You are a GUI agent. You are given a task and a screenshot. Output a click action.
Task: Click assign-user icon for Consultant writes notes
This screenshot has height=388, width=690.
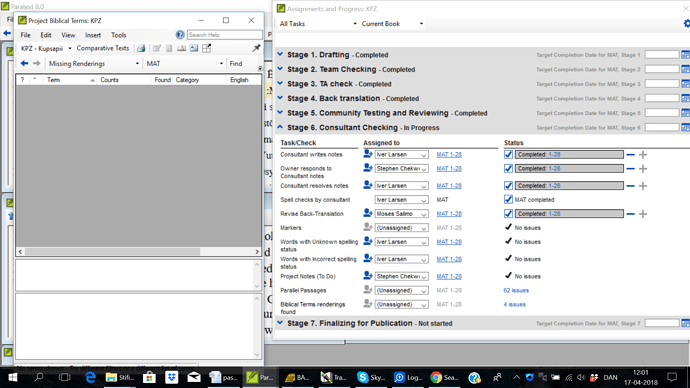pyautogui.click(x=367, y=154)
